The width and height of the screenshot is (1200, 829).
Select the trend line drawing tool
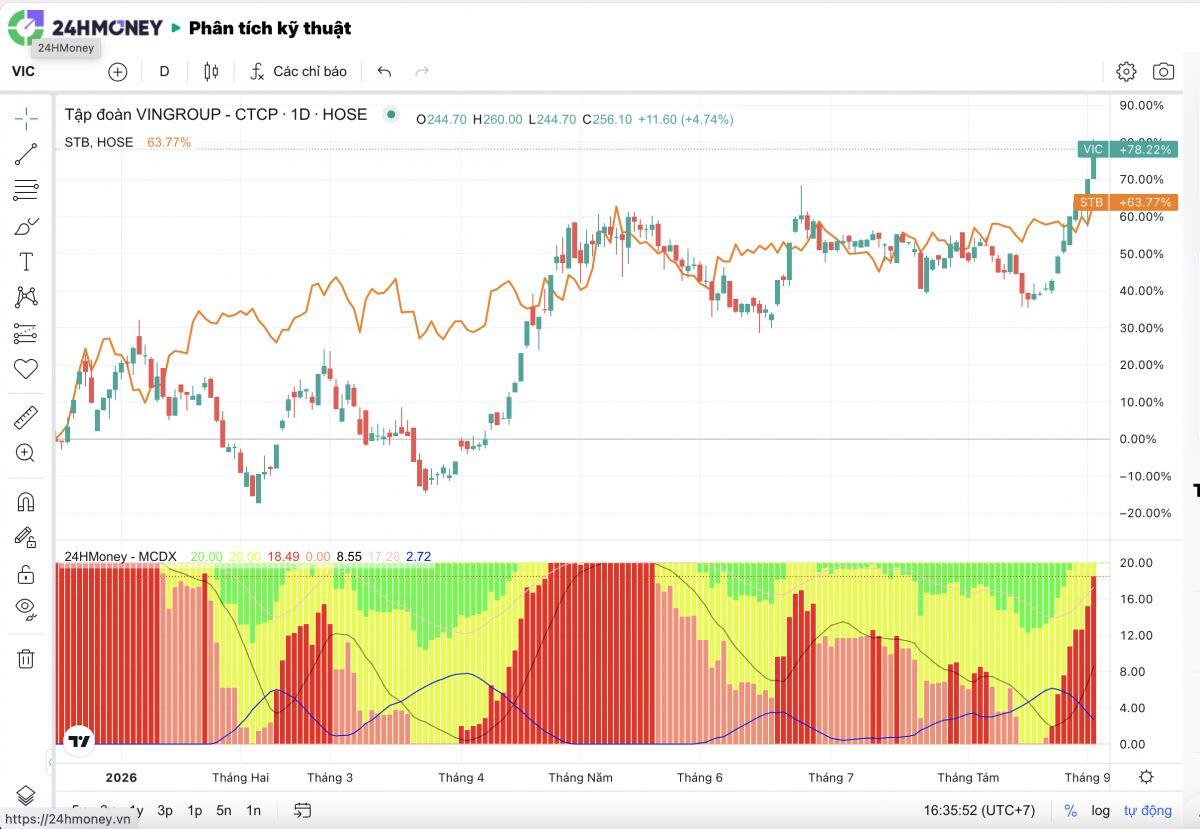(x=26, y=154)
